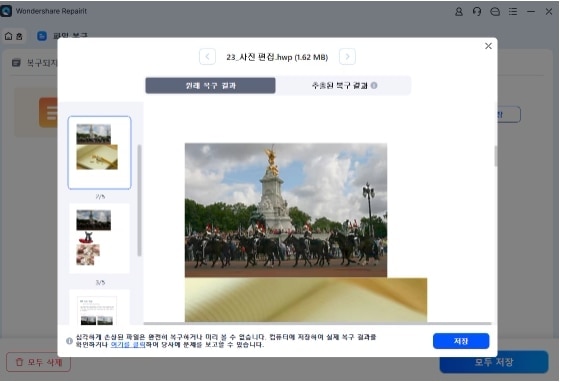Go to previous file with left arrow

coord(207,57)
